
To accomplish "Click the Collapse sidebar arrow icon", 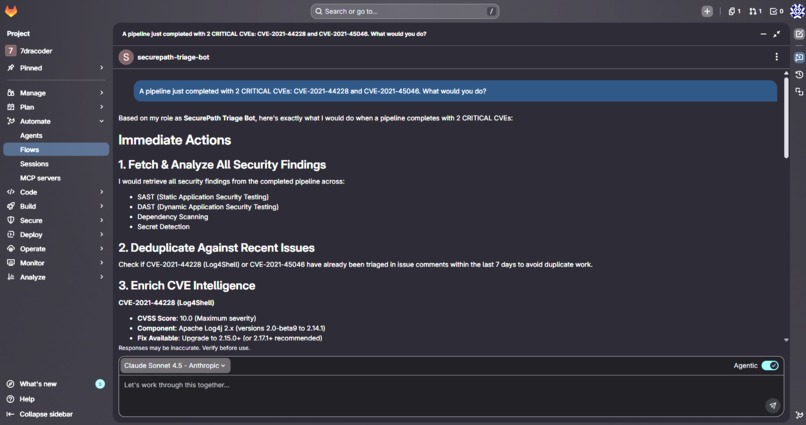I will tap(10, 414).
